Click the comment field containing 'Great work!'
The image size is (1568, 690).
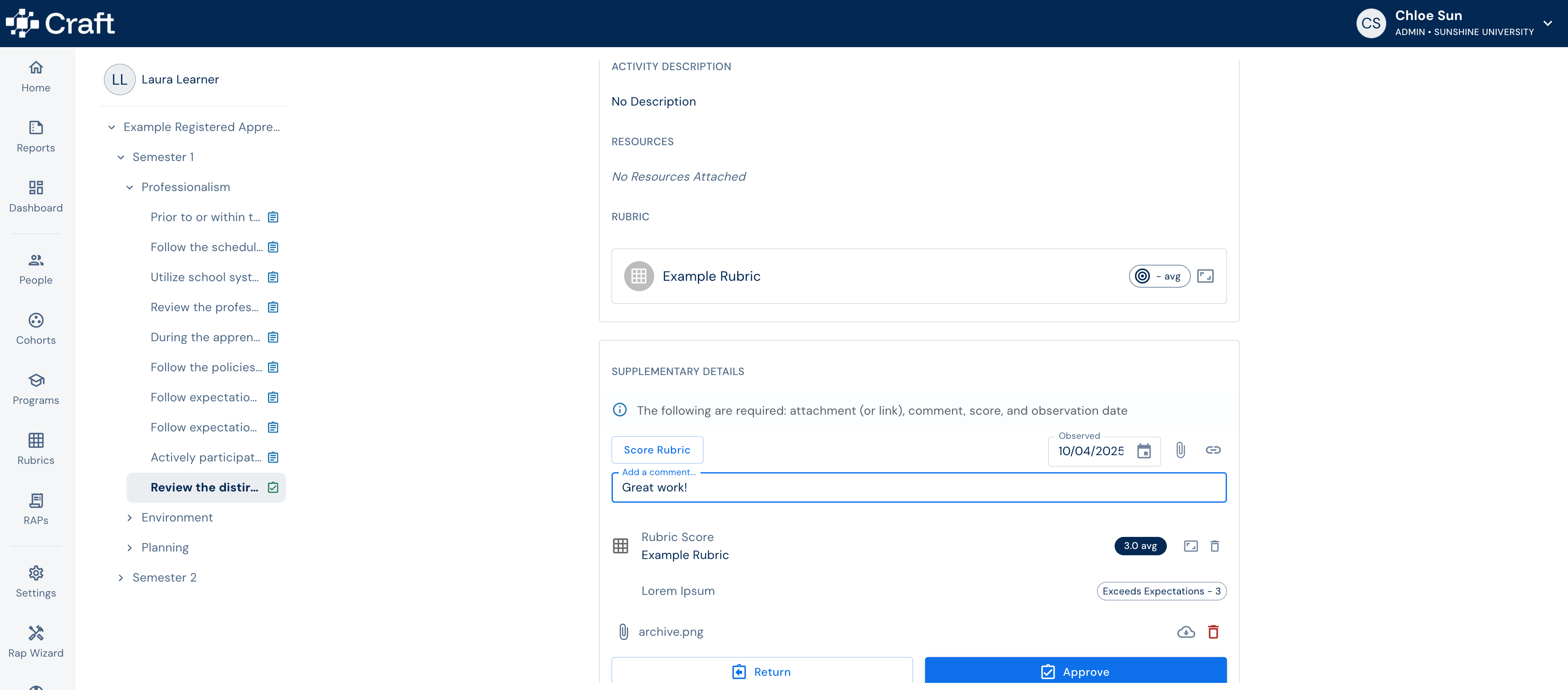pyautogui.click(x=918, y=487)
